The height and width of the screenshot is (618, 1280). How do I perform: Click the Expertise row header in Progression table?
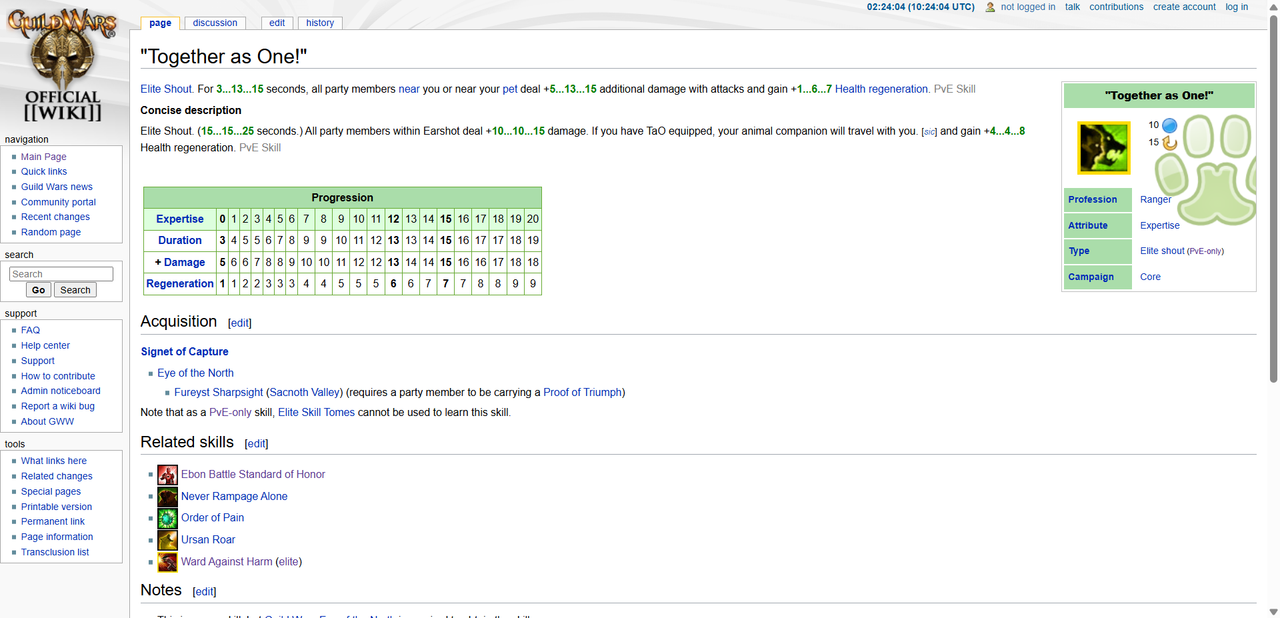pos(180,219)
